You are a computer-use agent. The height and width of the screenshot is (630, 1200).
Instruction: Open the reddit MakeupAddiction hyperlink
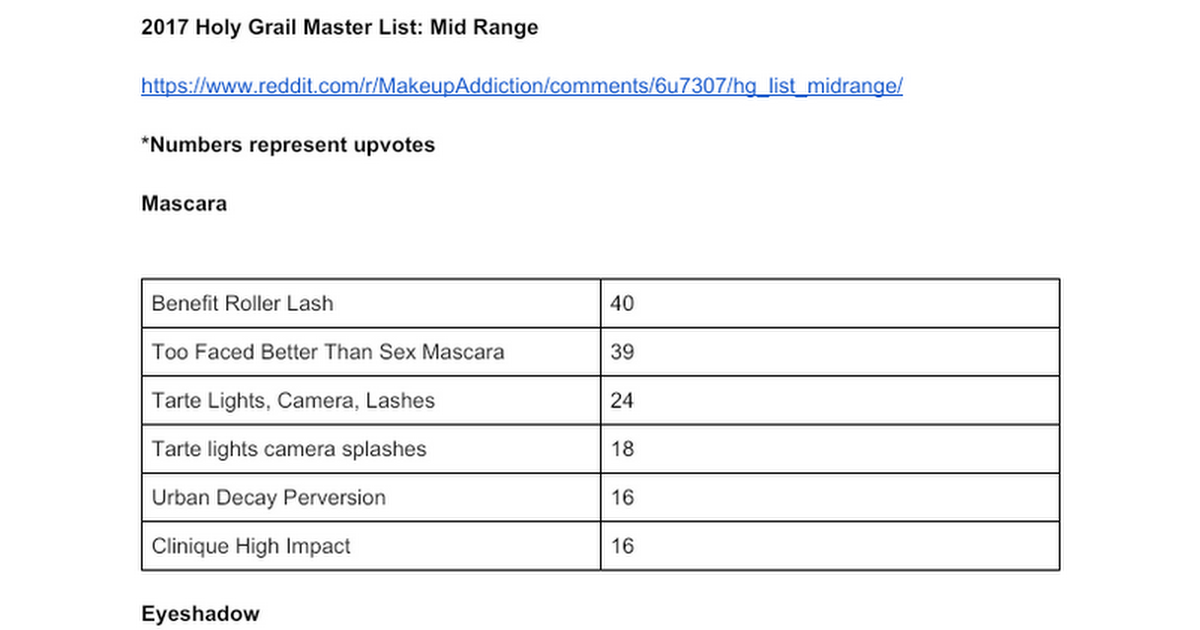(521, 86)
